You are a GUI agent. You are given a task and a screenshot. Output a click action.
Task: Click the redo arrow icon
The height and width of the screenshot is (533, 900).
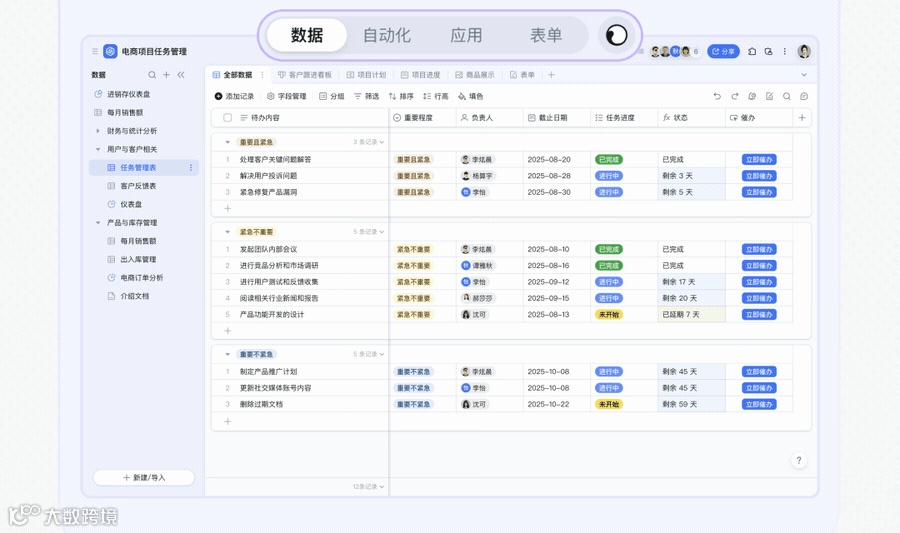click(734, 96)
